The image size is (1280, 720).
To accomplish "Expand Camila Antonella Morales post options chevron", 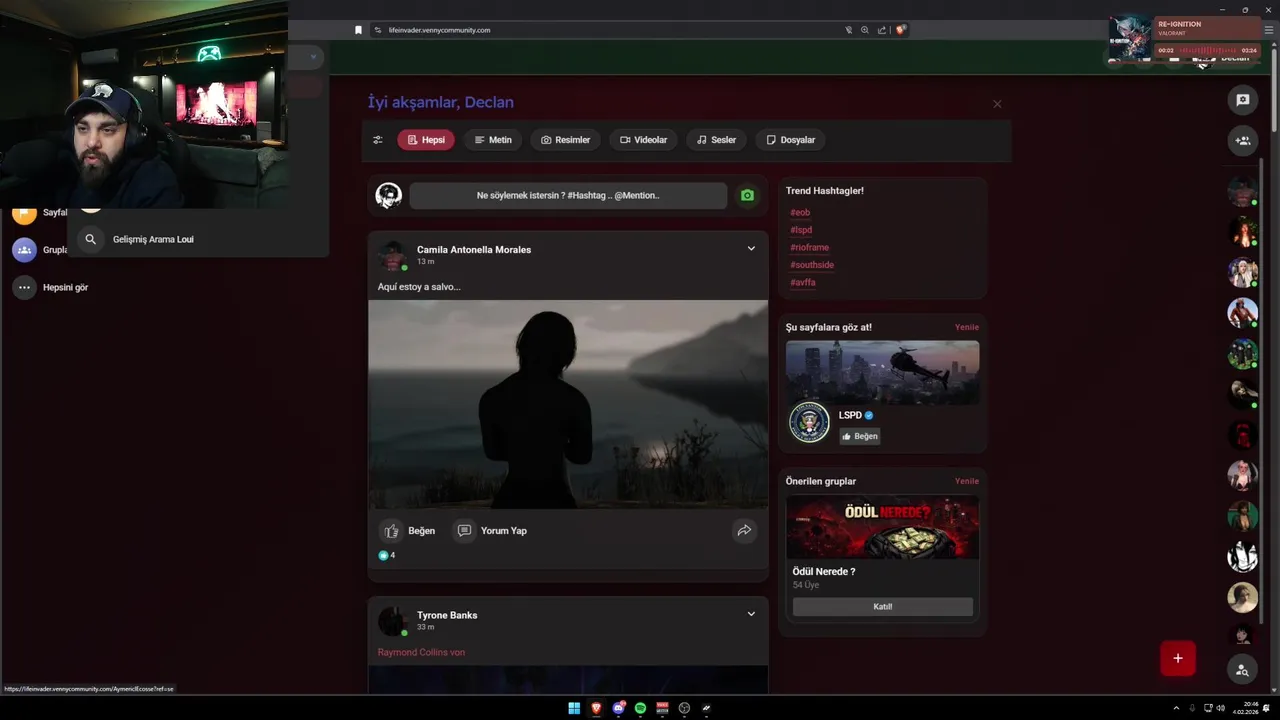I will pyautogui.click(x=751, y=249).
